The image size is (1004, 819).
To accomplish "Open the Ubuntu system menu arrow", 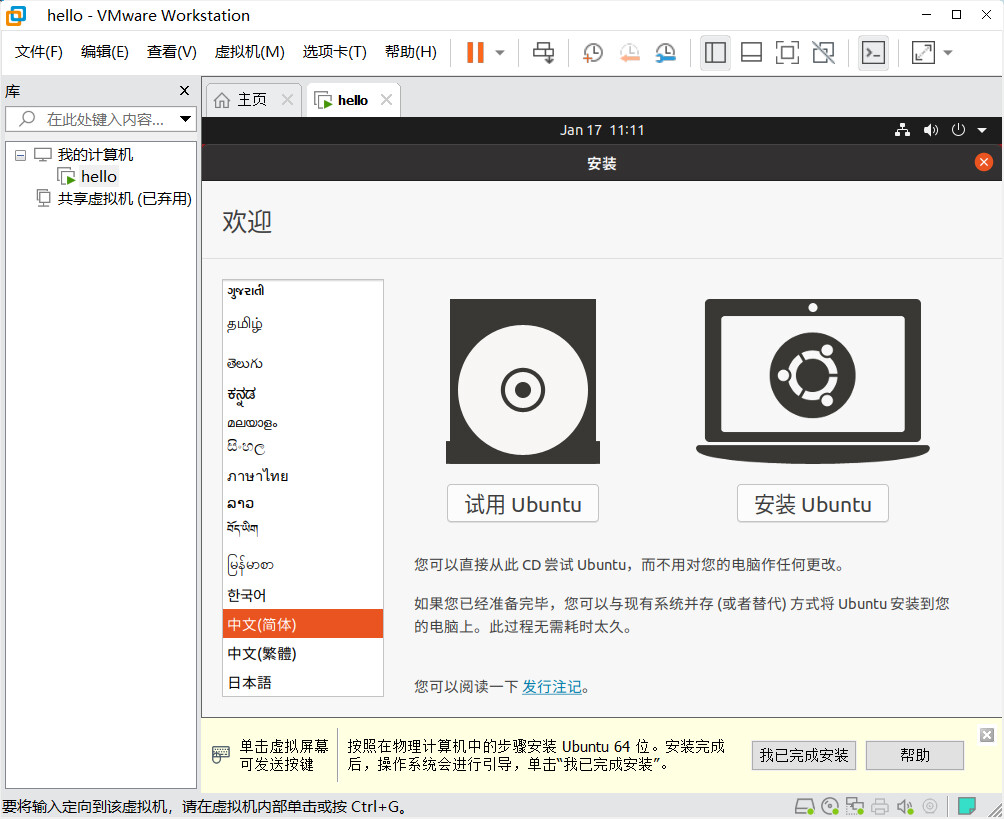I will point(982,131).
